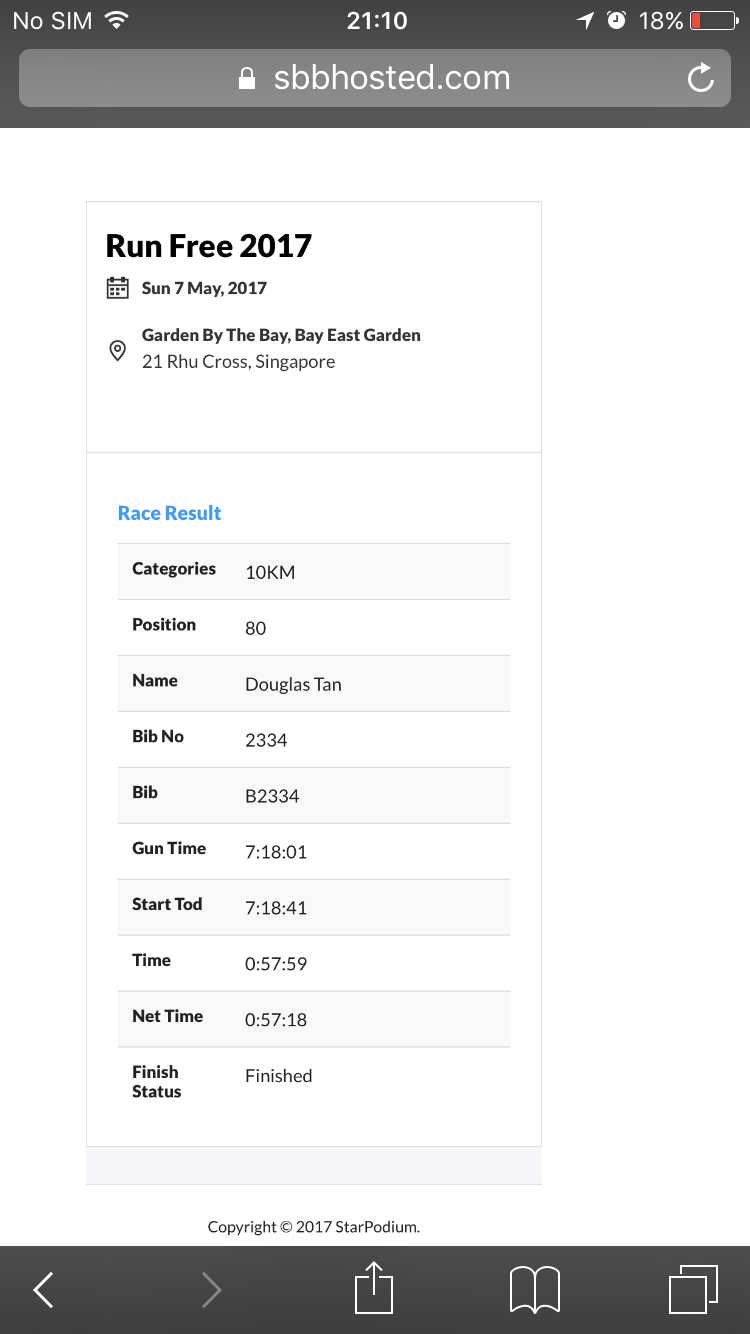Tap the location pin icon

point(117,350)
